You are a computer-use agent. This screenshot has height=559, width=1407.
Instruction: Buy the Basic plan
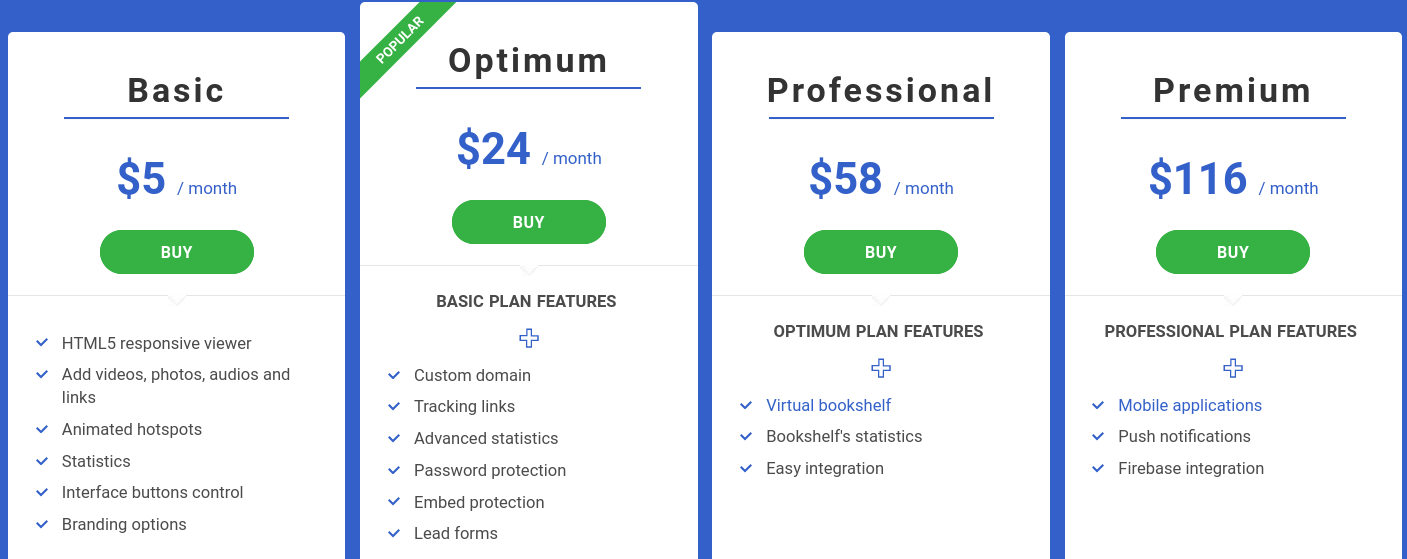coord(177,252)
